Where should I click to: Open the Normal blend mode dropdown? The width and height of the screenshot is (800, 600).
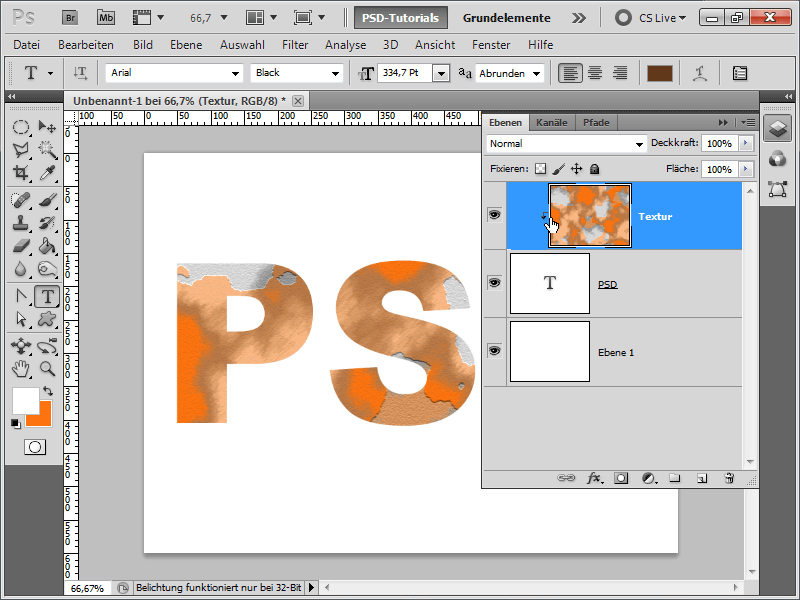pyautogui.click(x=640, y=144)
